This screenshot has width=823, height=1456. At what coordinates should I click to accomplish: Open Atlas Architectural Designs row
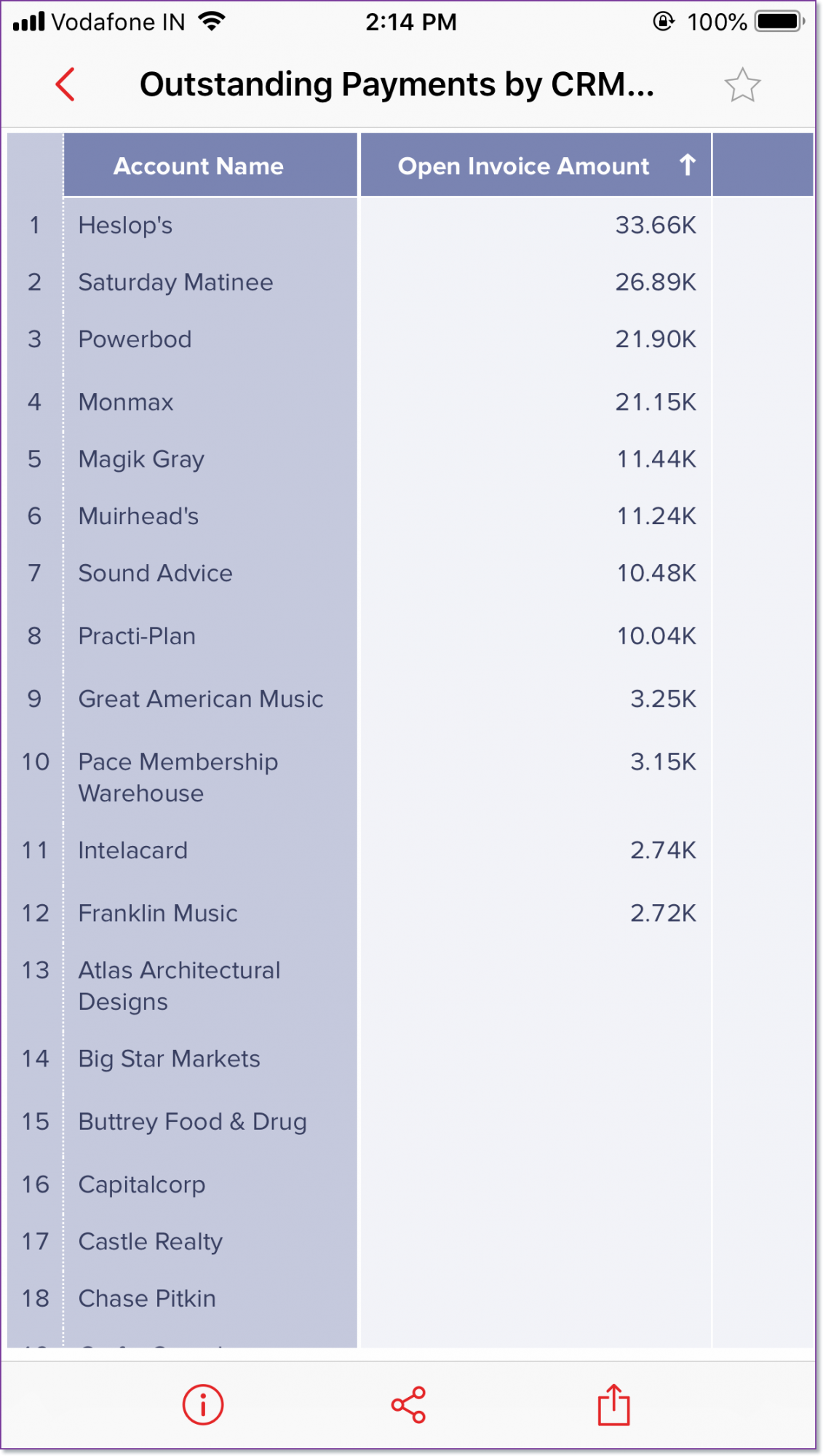click(x=179, y=986)
